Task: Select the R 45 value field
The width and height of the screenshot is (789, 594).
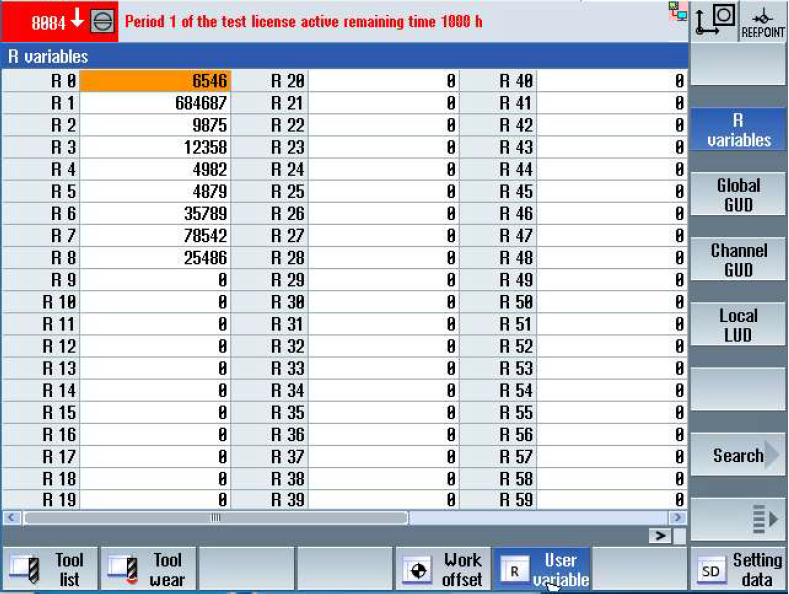Action: pos(612,191)
